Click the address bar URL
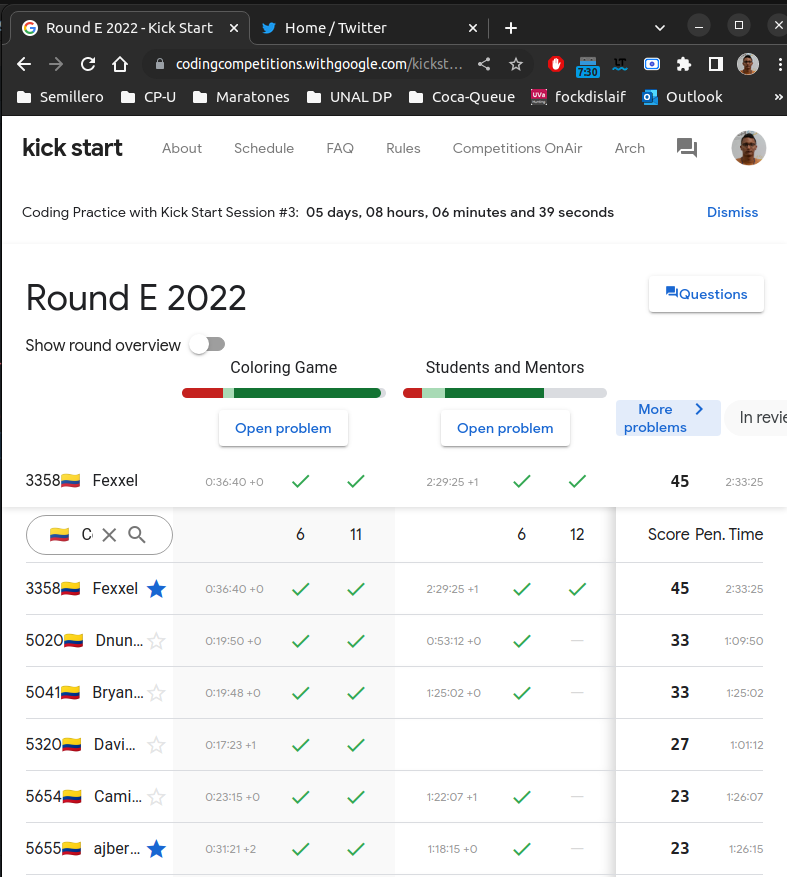 point(319,64)
